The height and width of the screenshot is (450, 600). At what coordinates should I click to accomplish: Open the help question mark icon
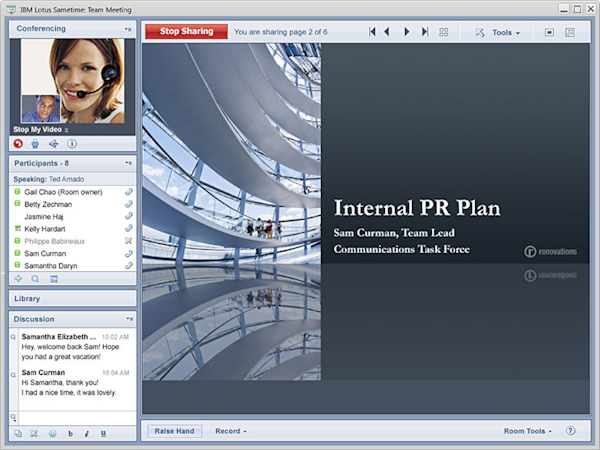[x=570, y=430]
